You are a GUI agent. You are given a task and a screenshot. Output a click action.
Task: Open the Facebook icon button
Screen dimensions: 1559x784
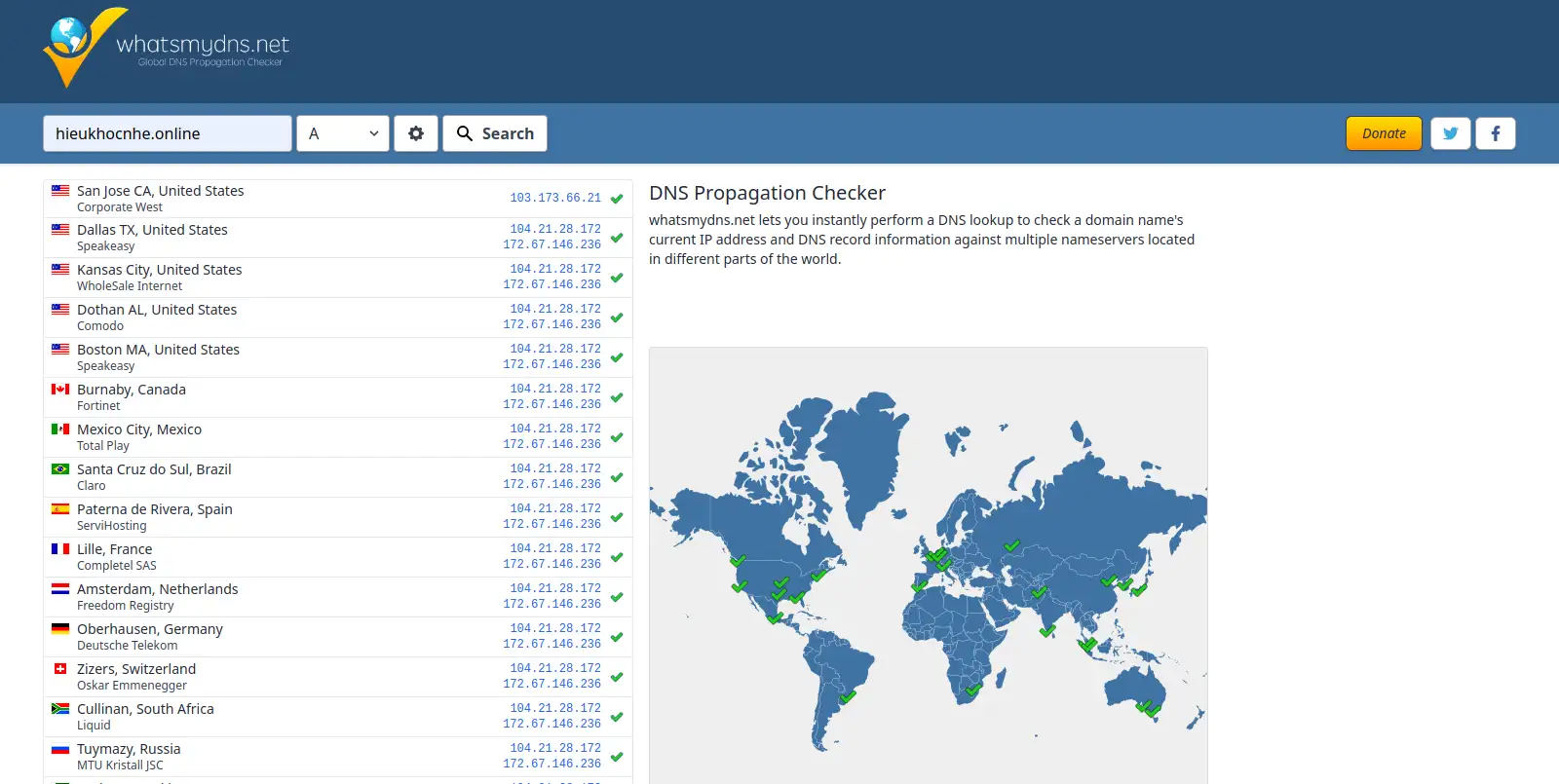pyautogui.click(x=1495, y=133)
